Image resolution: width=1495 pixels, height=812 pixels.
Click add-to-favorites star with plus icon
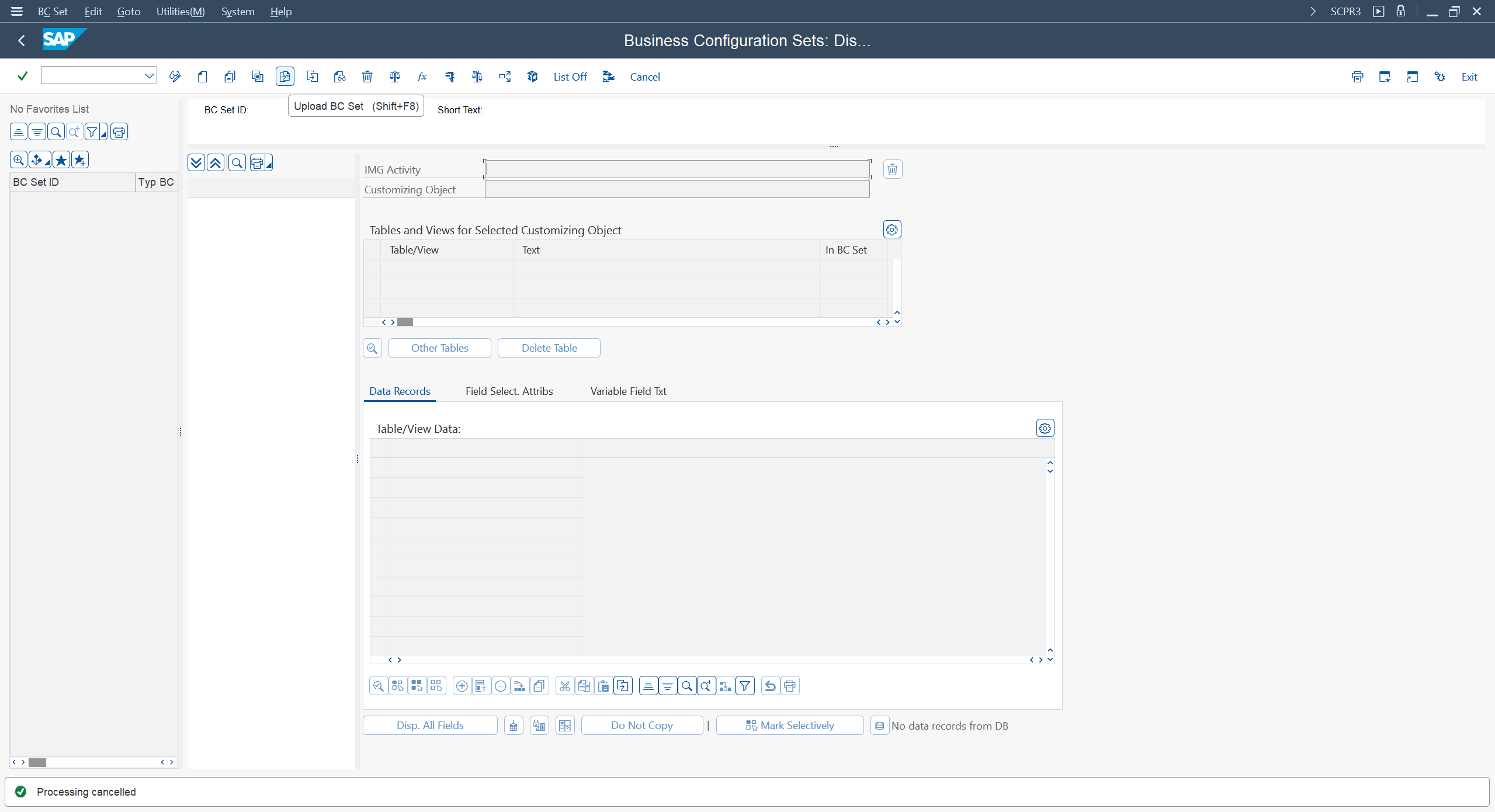pyautogui.click(x=80, y=159)
